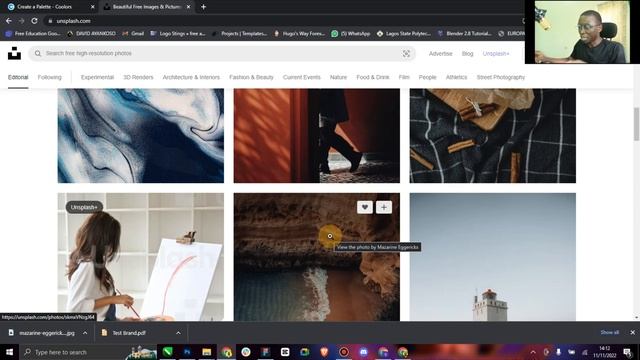This screenshot has height=360, width=640.
Task: Add cave photo to collection with plus
Action: pyautogui.click(x=384, y=207)
